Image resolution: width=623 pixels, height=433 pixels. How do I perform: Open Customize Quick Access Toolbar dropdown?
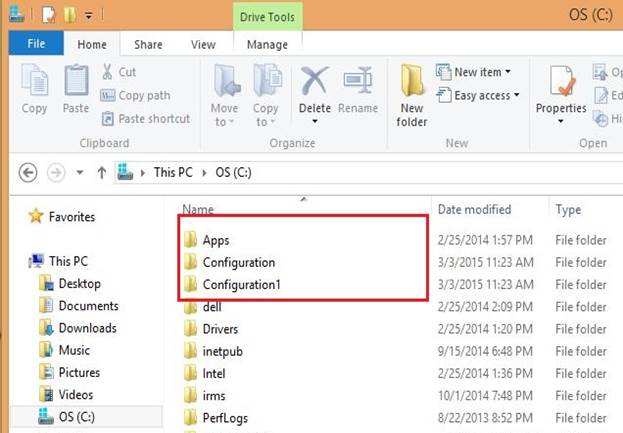point(89,16)
